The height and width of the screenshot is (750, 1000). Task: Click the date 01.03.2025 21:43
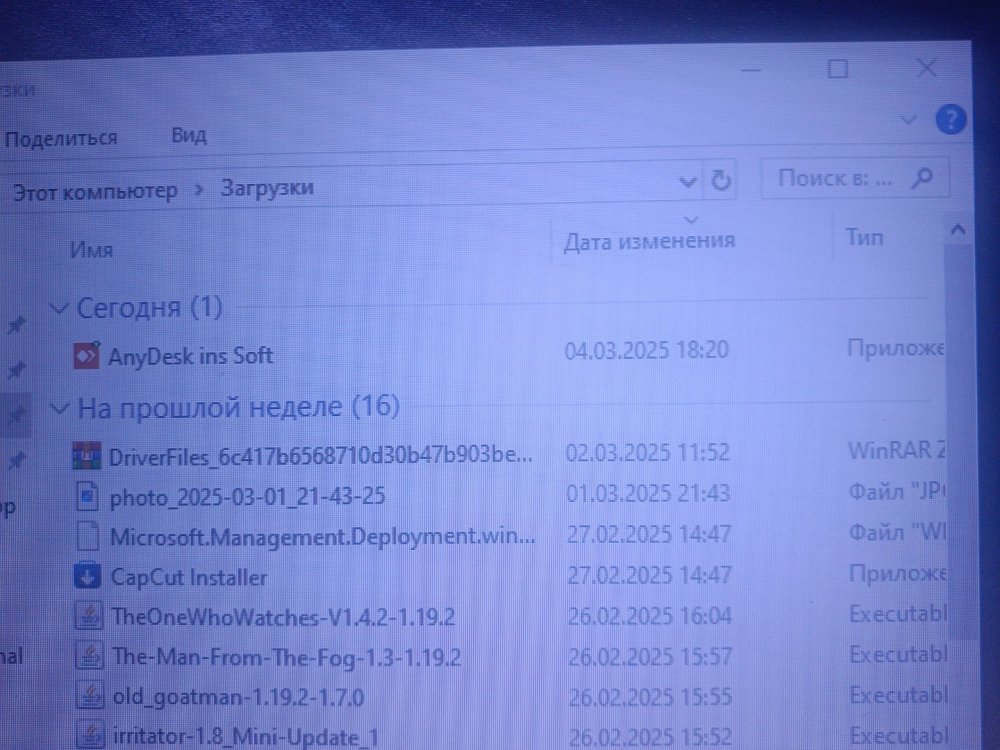click(648, 493)
